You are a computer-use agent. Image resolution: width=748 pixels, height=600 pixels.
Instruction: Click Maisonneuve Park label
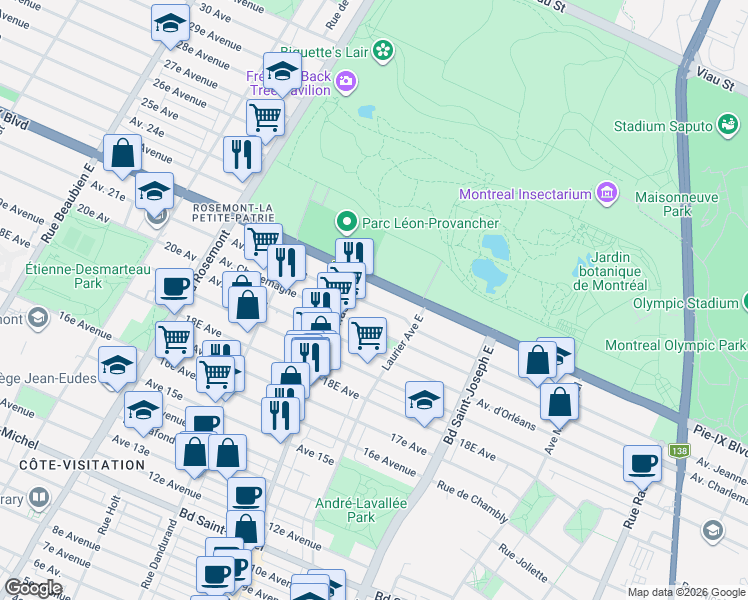point(676,204)
